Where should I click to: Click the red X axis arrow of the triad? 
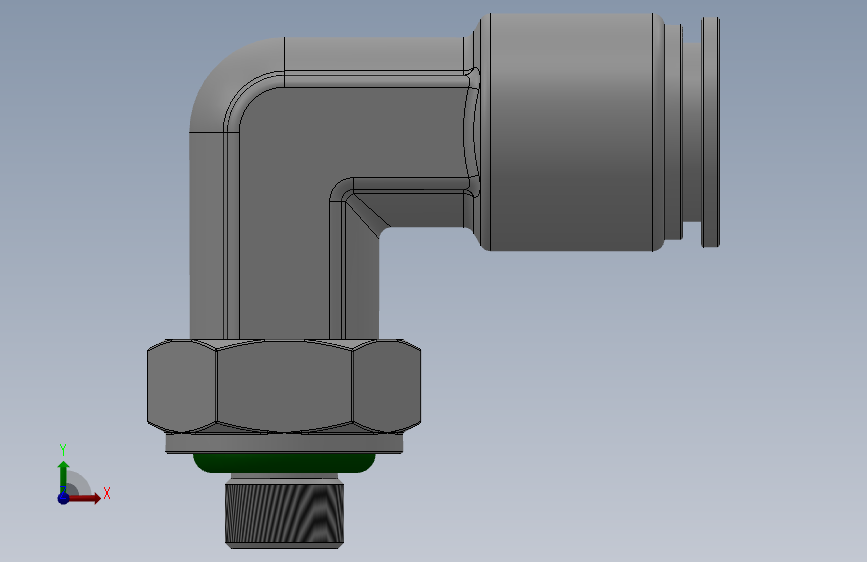point(86,498)
